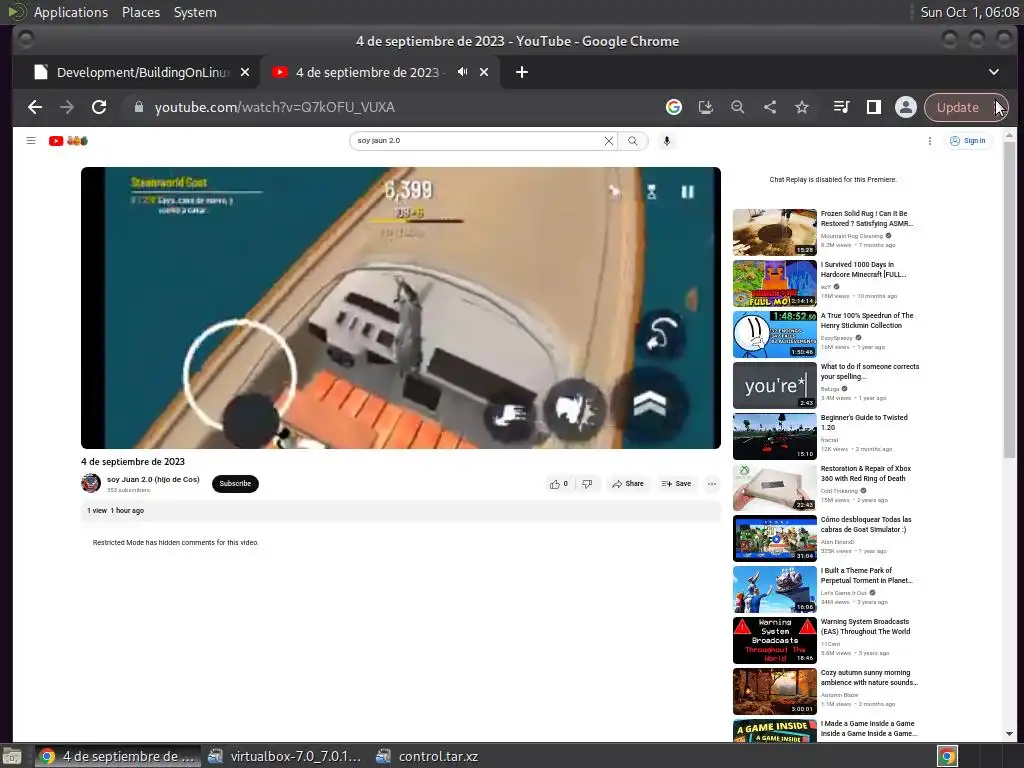
Task: Open YouTube settings three-dot menu
Action: 930,140
